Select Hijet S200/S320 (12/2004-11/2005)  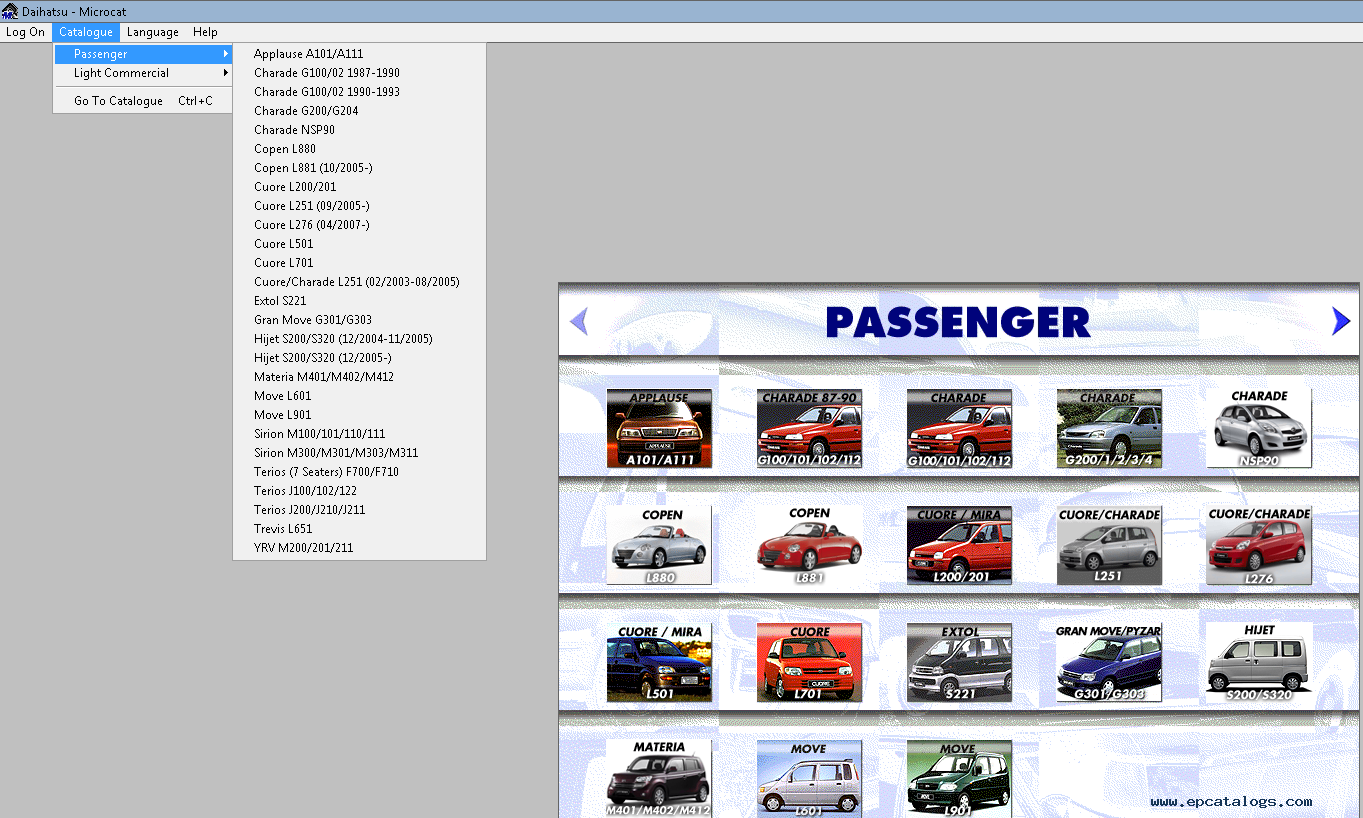coord(359,339)
